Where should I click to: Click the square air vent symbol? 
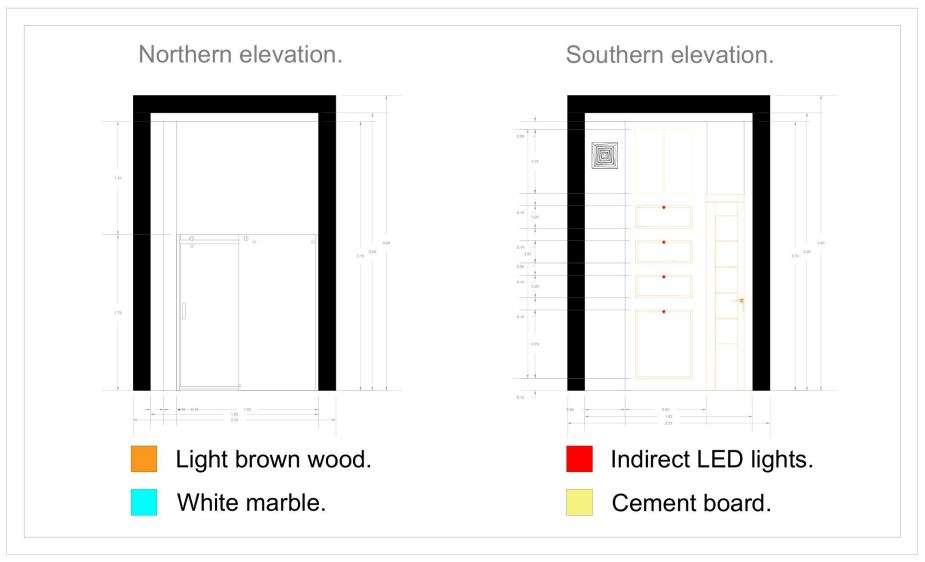coord(605,157)
